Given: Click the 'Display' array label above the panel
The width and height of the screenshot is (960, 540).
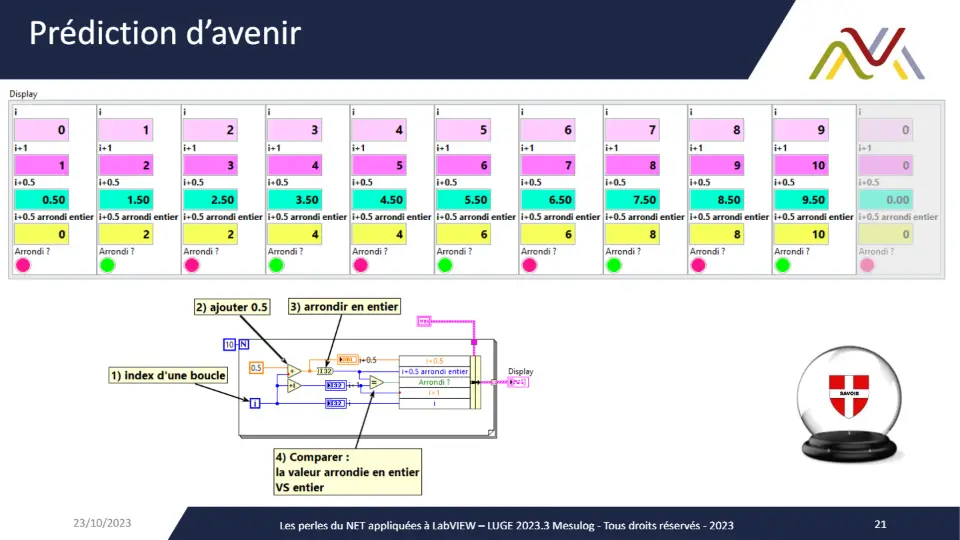Looking at the screenshot, I should (23, 94).
